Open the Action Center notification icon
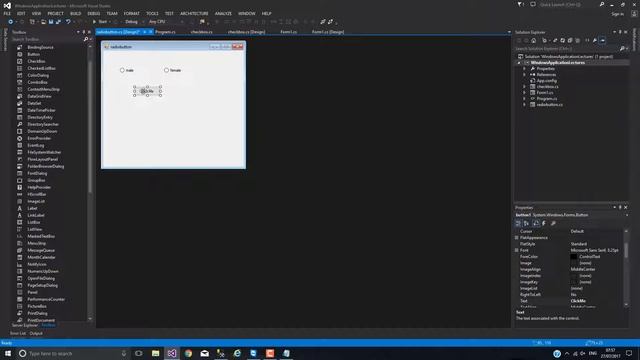This screenshot has width=640, height=360. coord(629,353)
